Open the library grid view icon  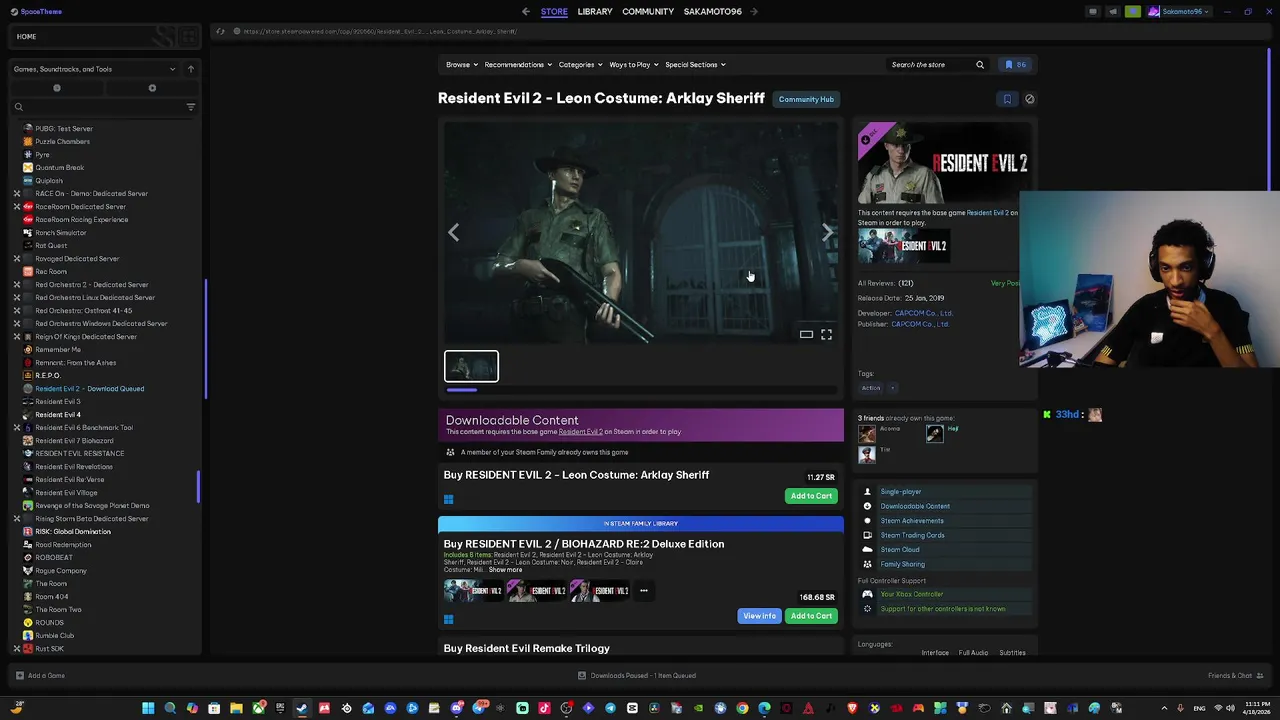click(190, 37)
